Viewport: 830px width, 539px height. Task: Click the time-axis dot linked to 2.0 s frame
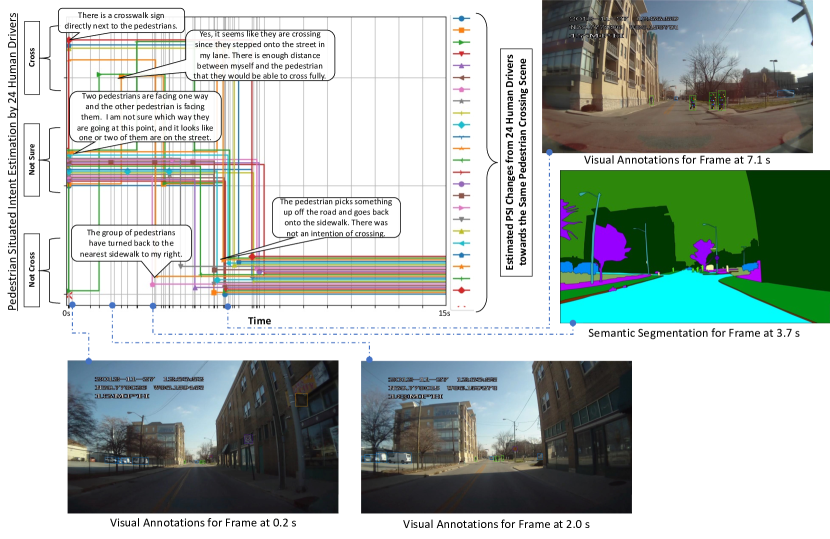click(x=112, y=306)
